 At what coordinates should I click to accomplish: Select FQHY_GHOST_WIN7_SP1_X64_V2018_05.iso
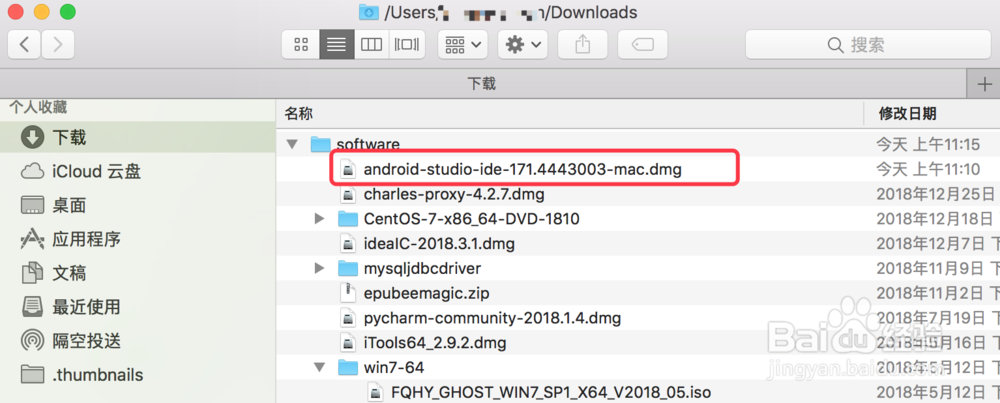tap(551, 392)
